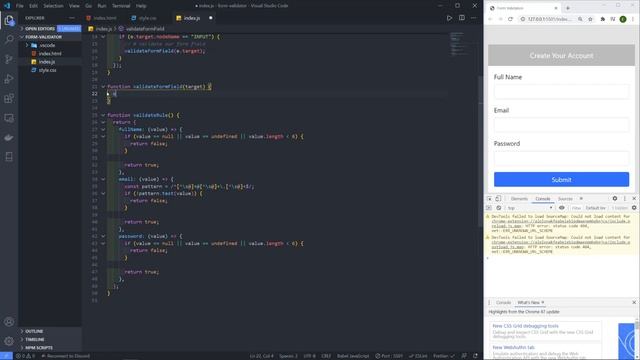Toggle DevTools device toolbar
This screenshot has height=360, width=640.
pos(498,199)
